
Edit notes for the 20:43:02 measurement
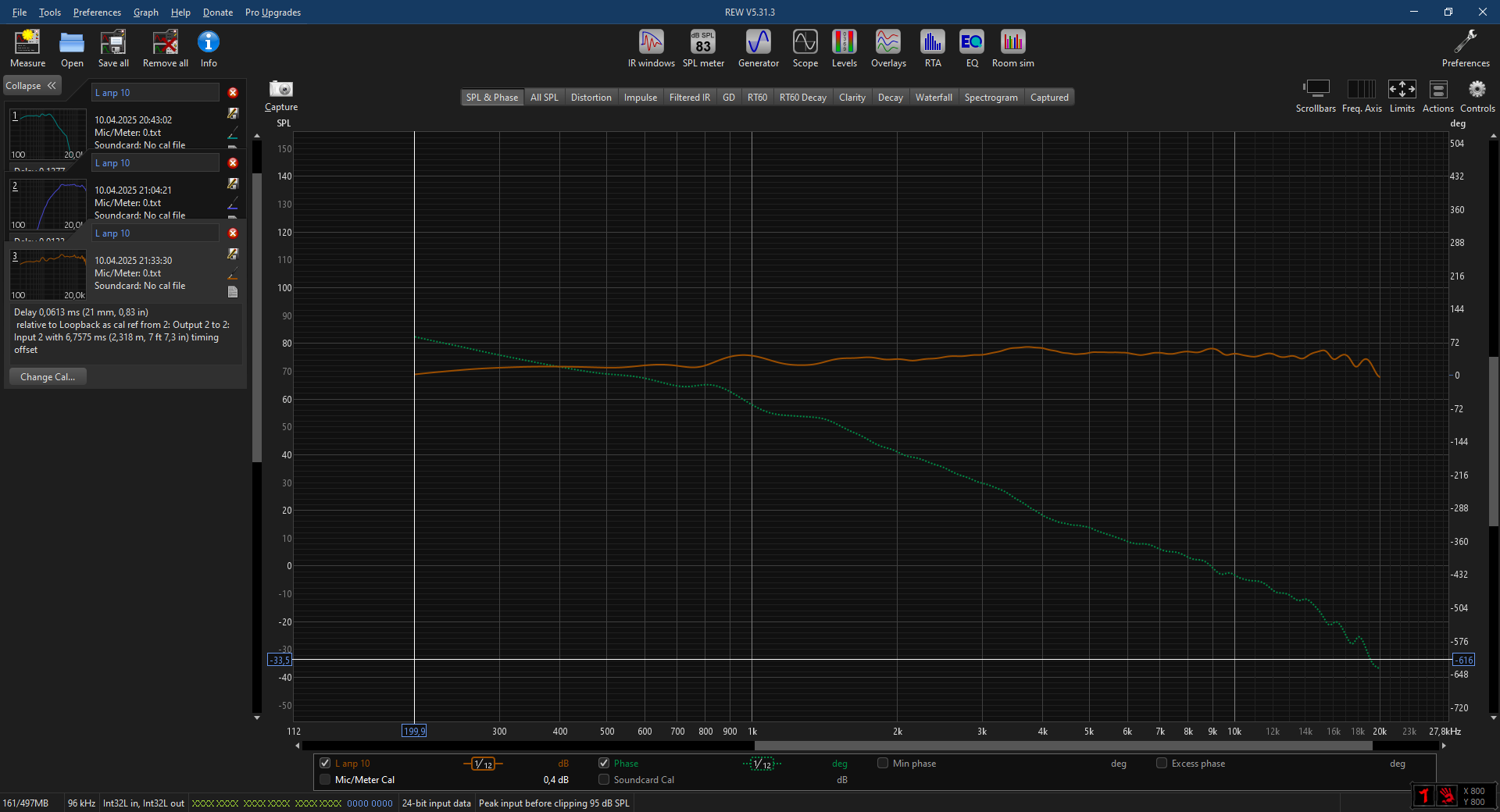pyautogui.click(x=233, y=113)
